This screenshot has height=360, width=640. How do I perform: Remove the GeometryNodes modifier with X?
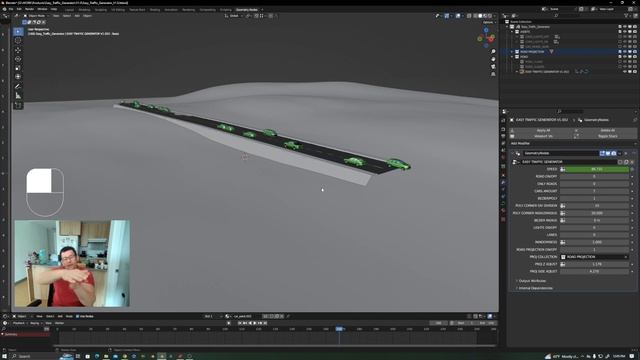(625, 153)
